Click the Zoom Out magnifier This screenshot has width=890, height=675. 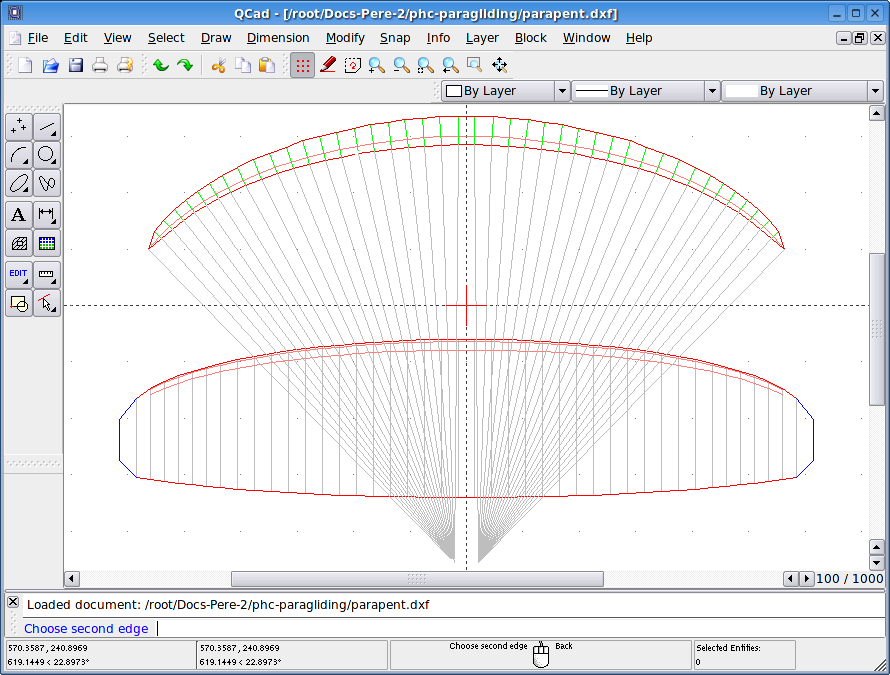401,65
